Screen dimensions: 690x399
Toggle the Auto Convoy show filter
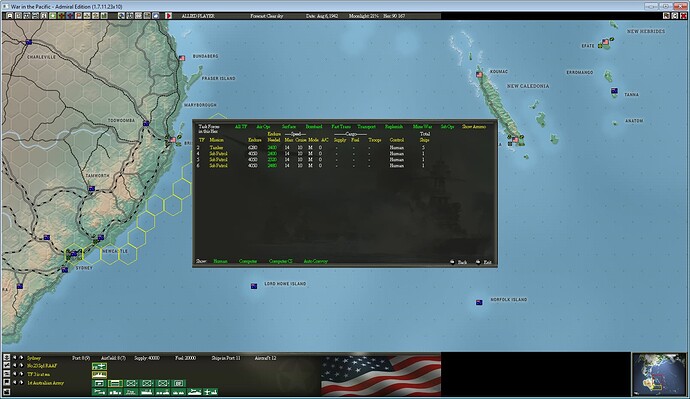(316, 261)
